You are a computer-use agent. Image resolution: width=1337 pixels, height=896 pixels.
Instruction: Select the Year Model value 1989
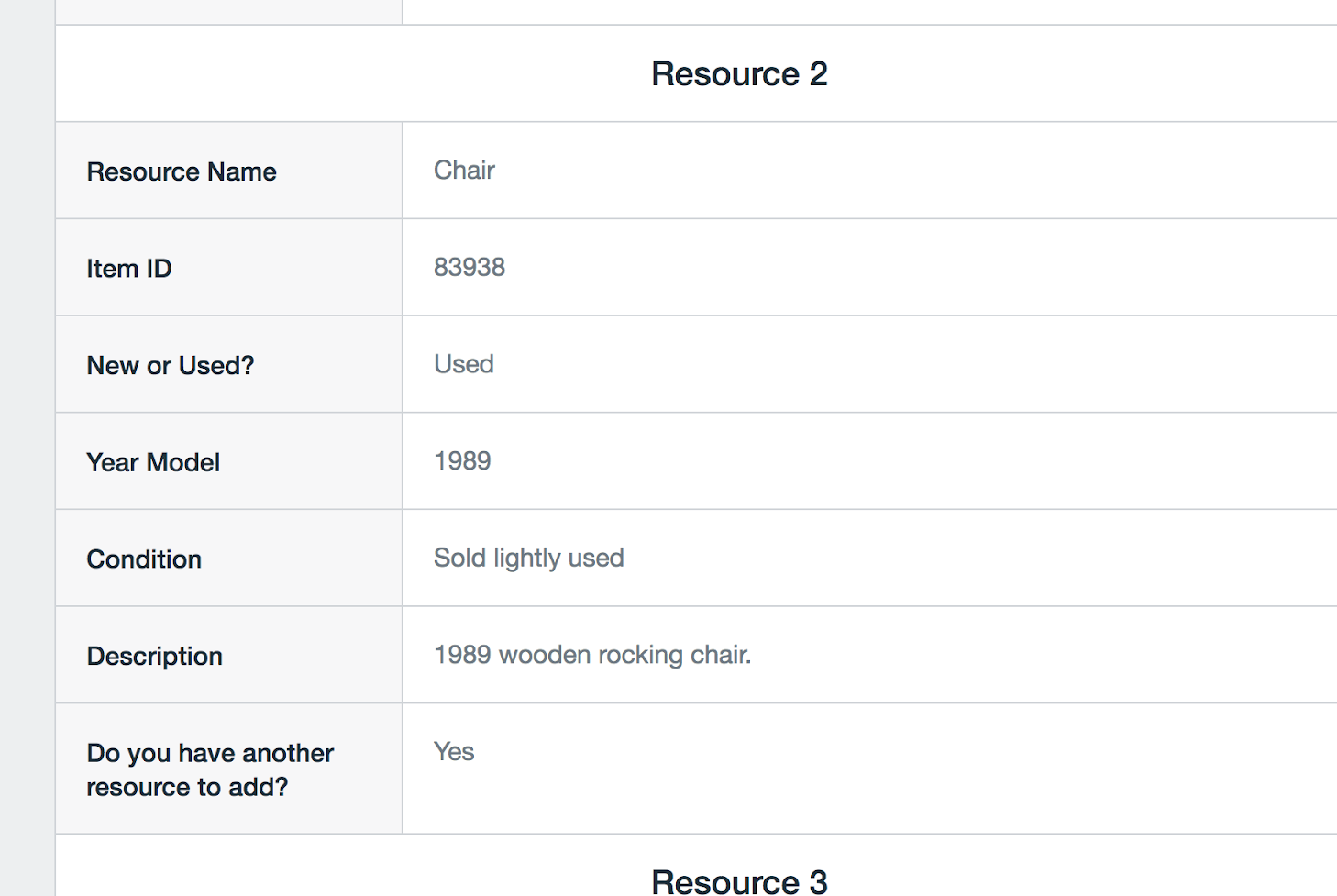point(462,461)
